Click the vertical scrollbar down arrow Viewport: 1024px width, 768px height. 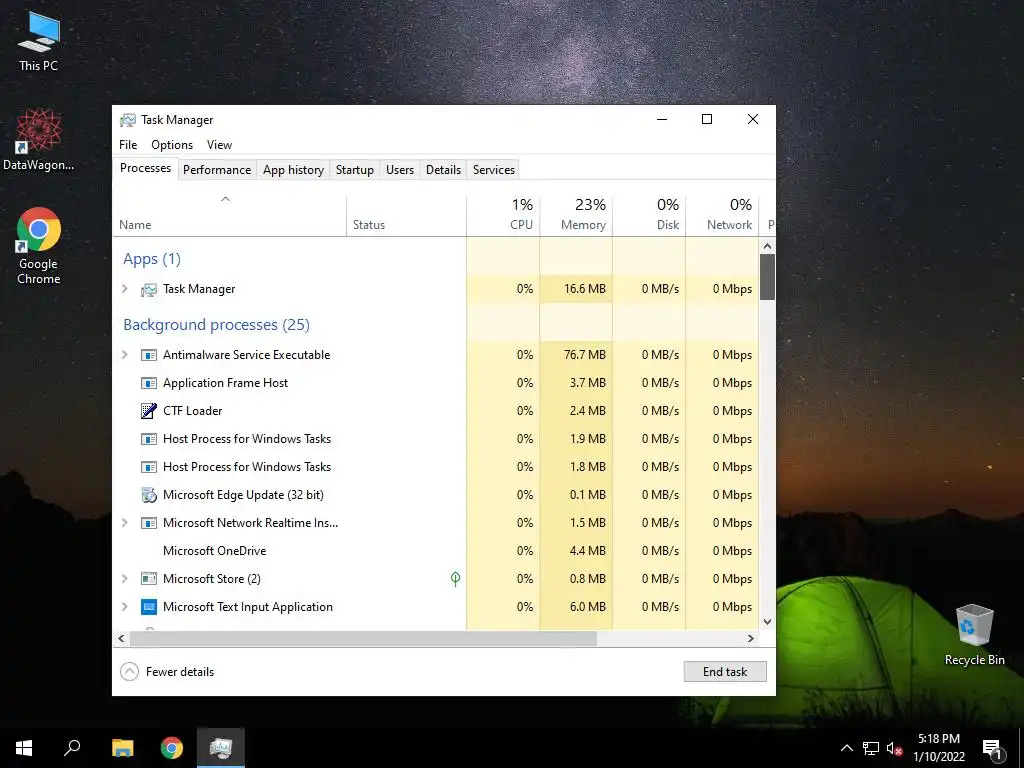[767, 622]
